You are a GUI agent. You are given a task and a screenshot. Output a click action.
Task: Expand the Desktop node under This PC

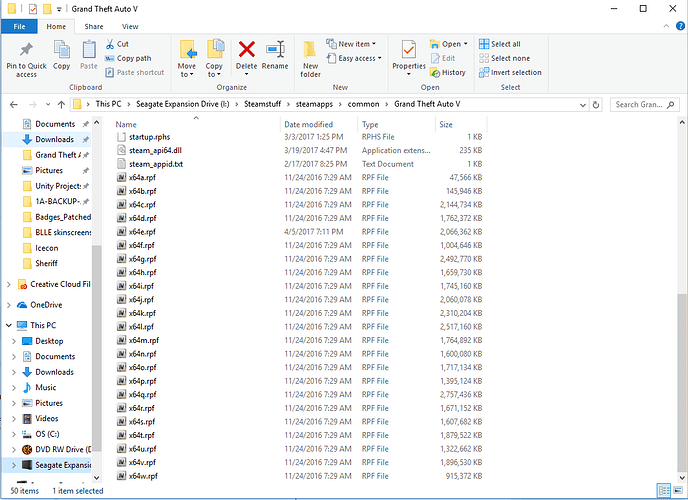tap(14, 341)
